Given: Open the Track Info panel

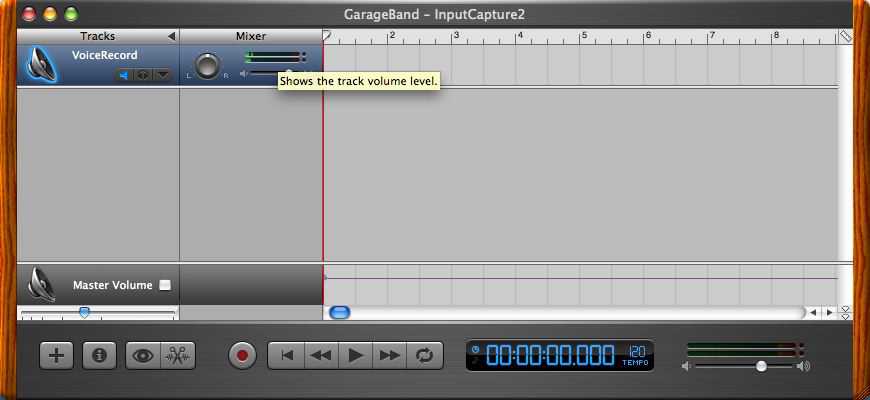Looking at the screenshot, I should 98,355.
